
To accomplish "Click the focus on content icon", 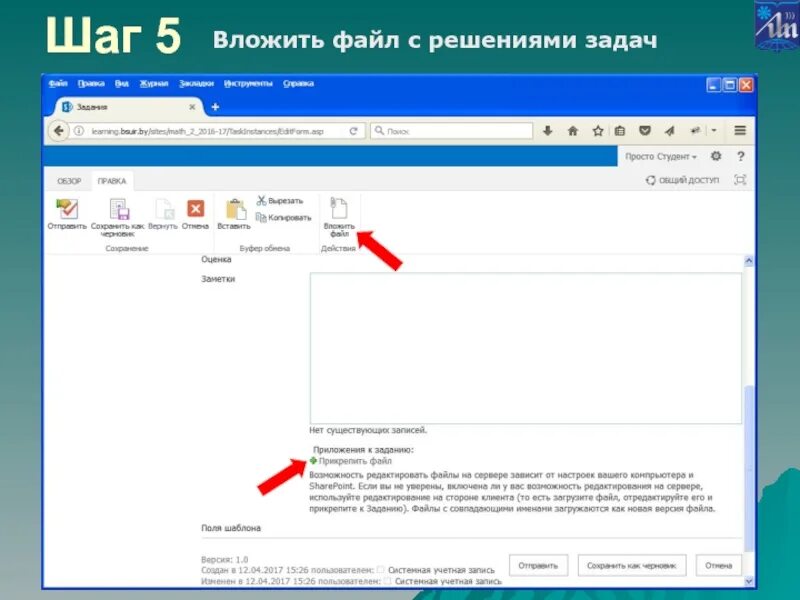I will [740, 180].
